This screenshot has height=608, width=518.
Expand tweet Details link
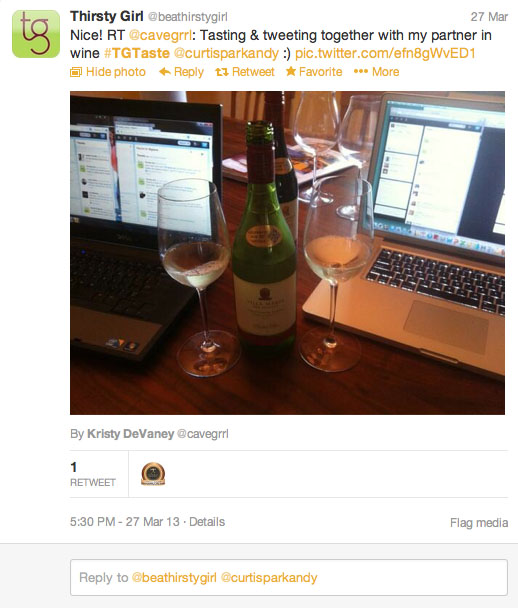[207, 522]
